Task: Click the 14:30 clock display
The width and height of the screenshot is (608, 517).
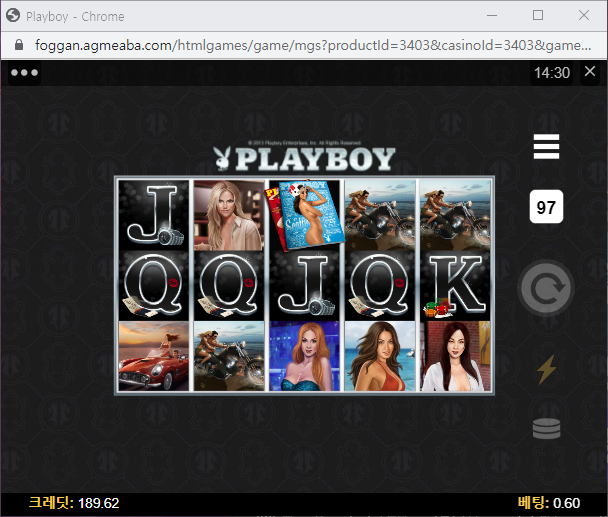Action: click(x=552, y=73)
